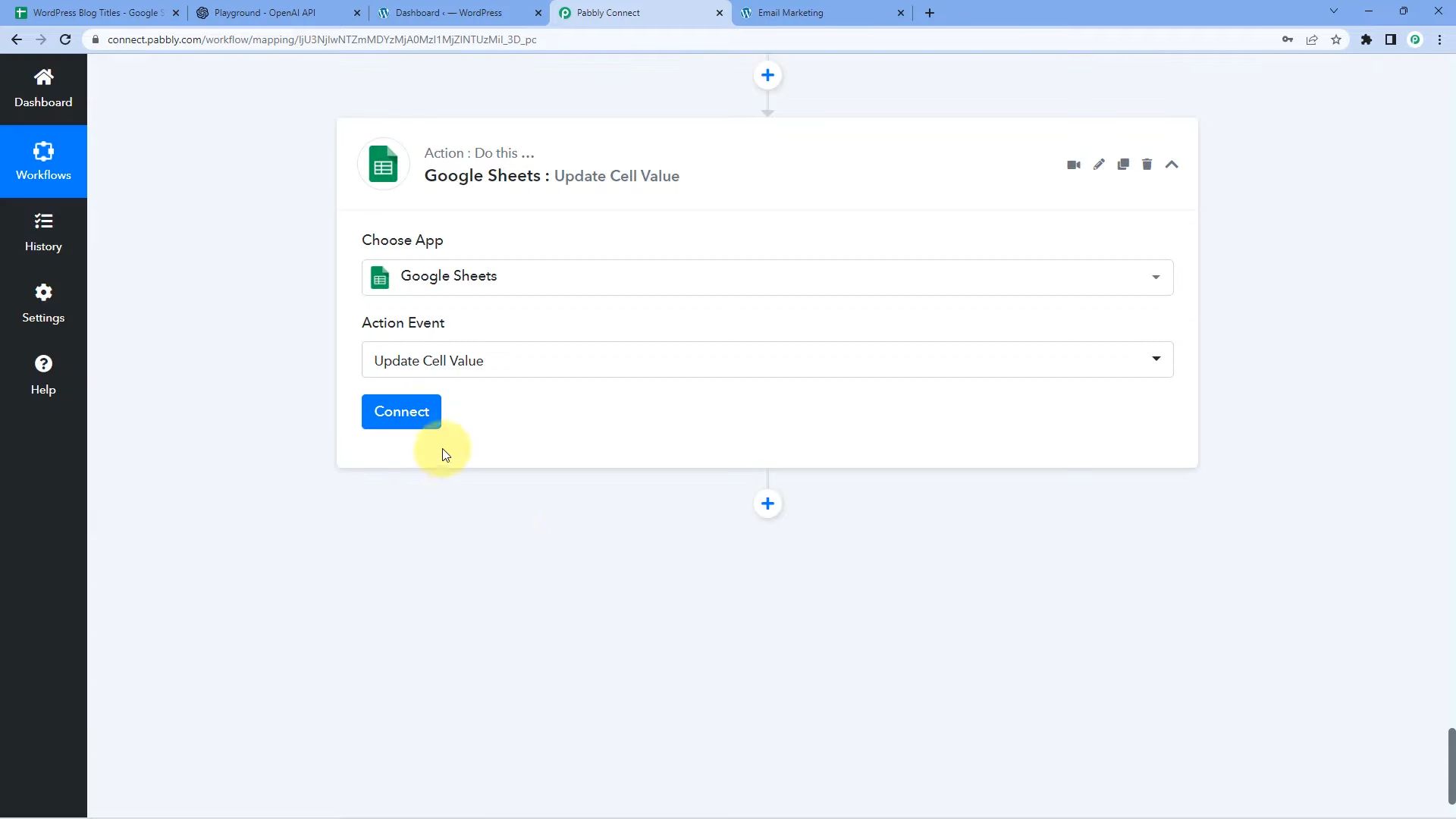Open the Action Event dropdown
Screen dimensions: 1456x819
[767, 360]
